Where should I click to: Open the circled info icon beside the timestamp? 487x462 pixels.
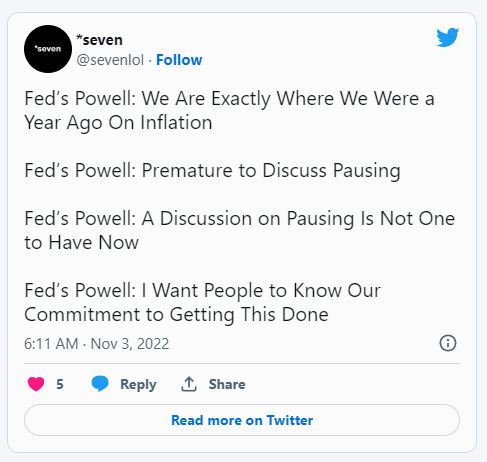click(x=448, y=343)
